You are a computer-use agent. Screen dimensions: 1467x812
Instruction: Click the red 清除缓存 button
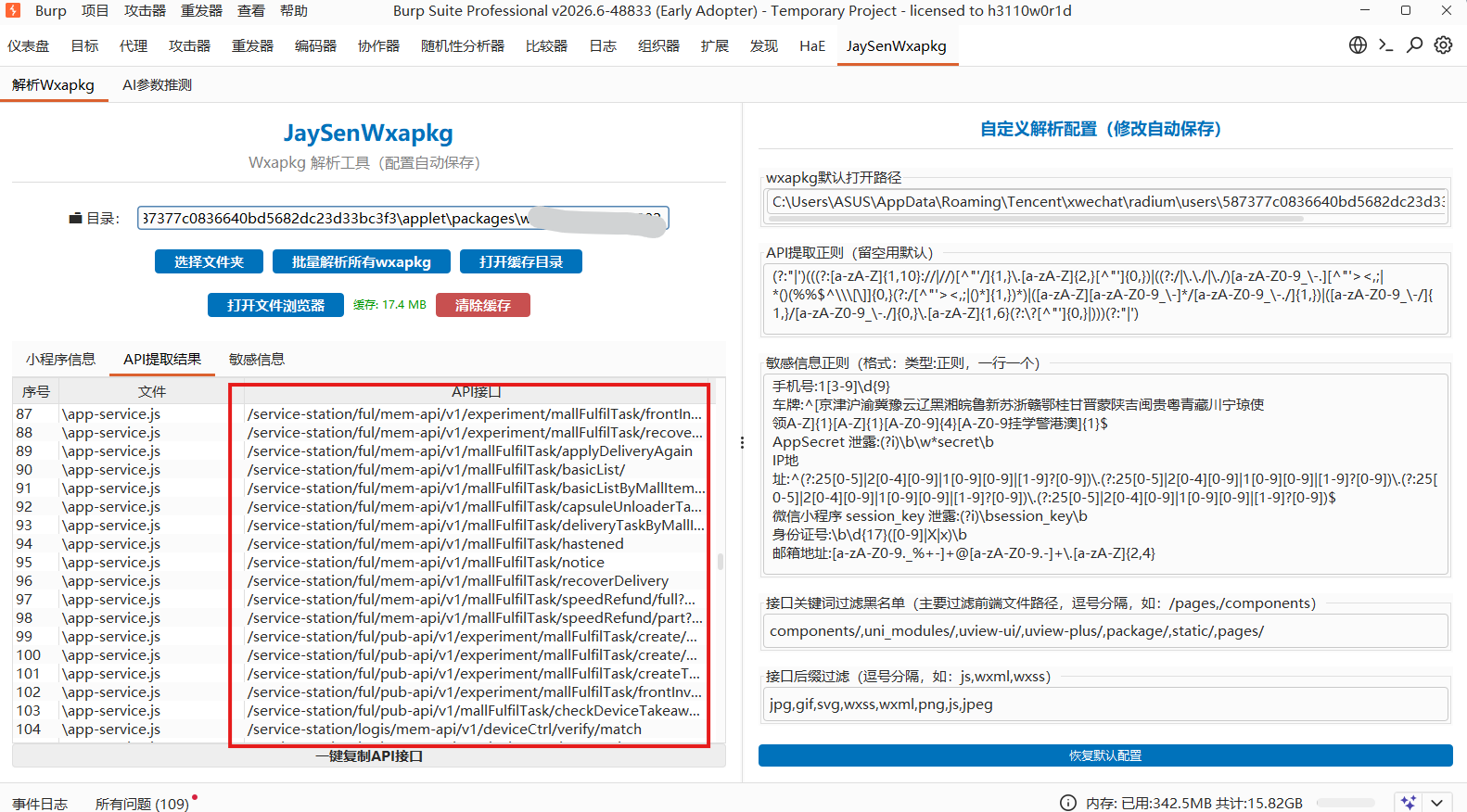(x=483, y=305)
